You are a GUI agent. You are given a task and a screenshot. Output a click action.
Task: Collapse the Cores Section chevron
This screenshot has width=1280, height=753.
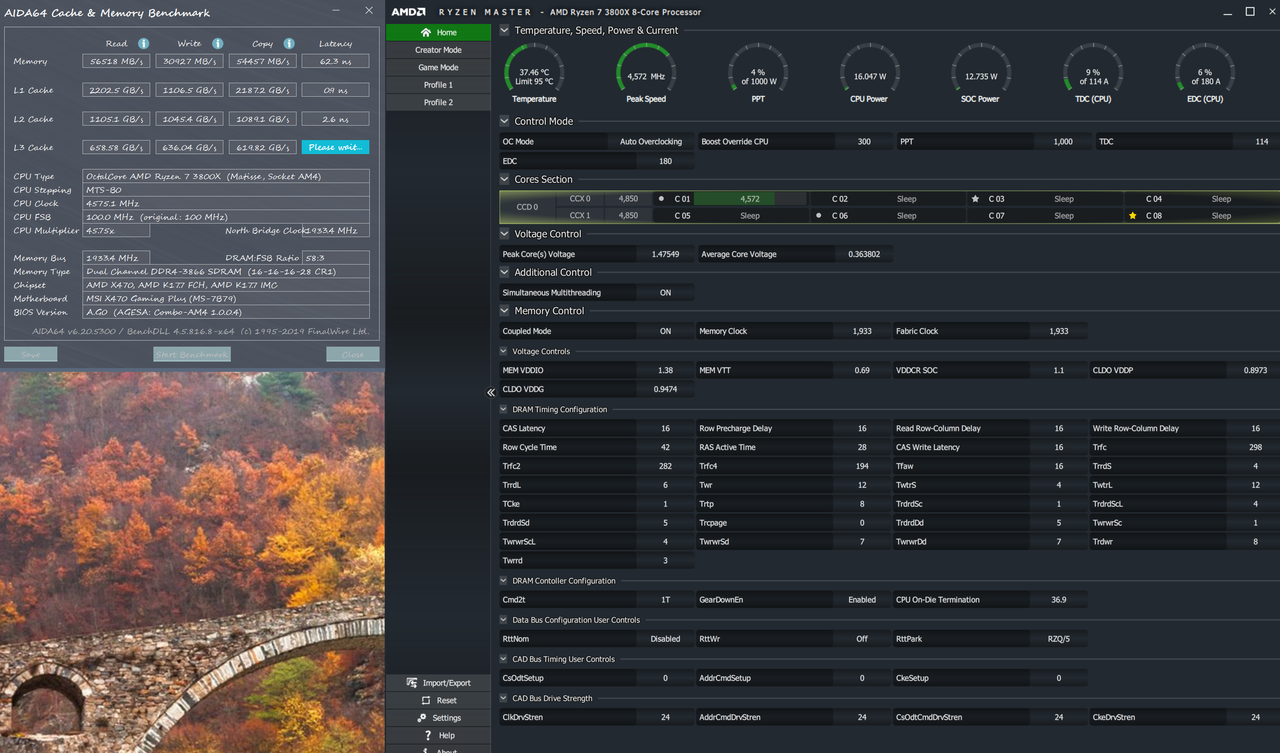tap(505, 179)
